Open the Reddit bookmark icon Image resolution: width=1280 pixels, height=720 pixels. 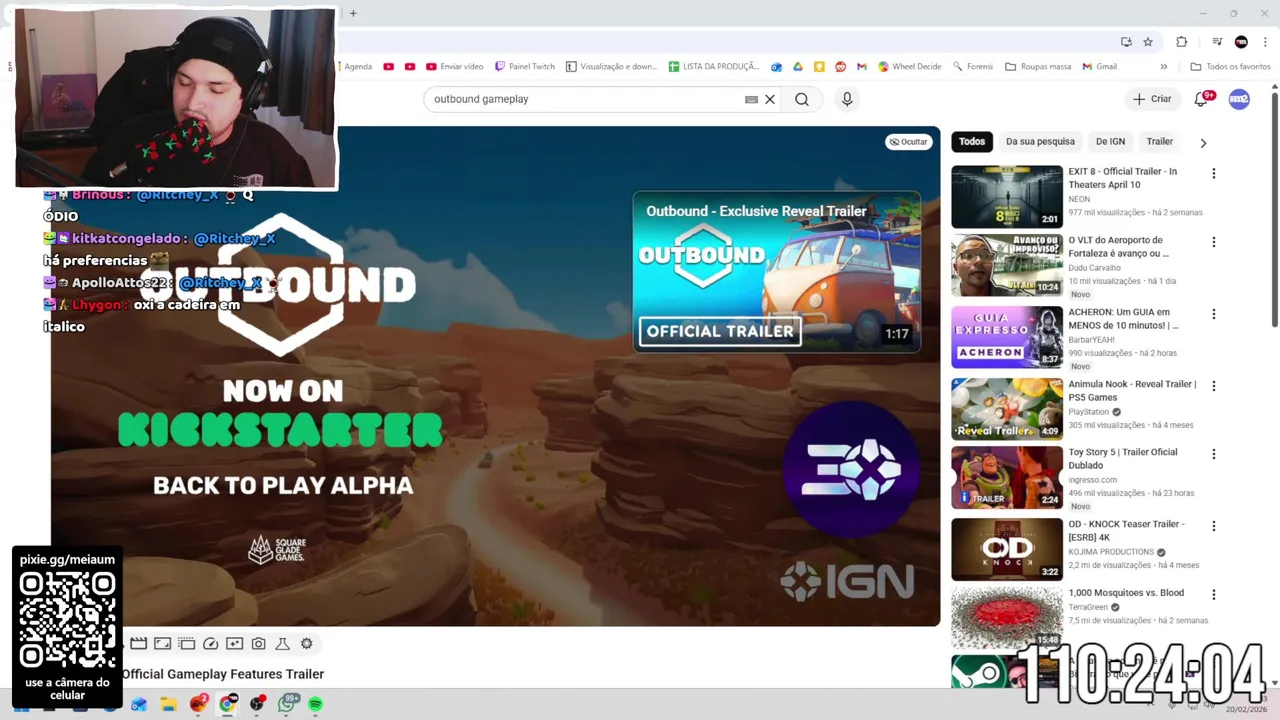(840, 67)
